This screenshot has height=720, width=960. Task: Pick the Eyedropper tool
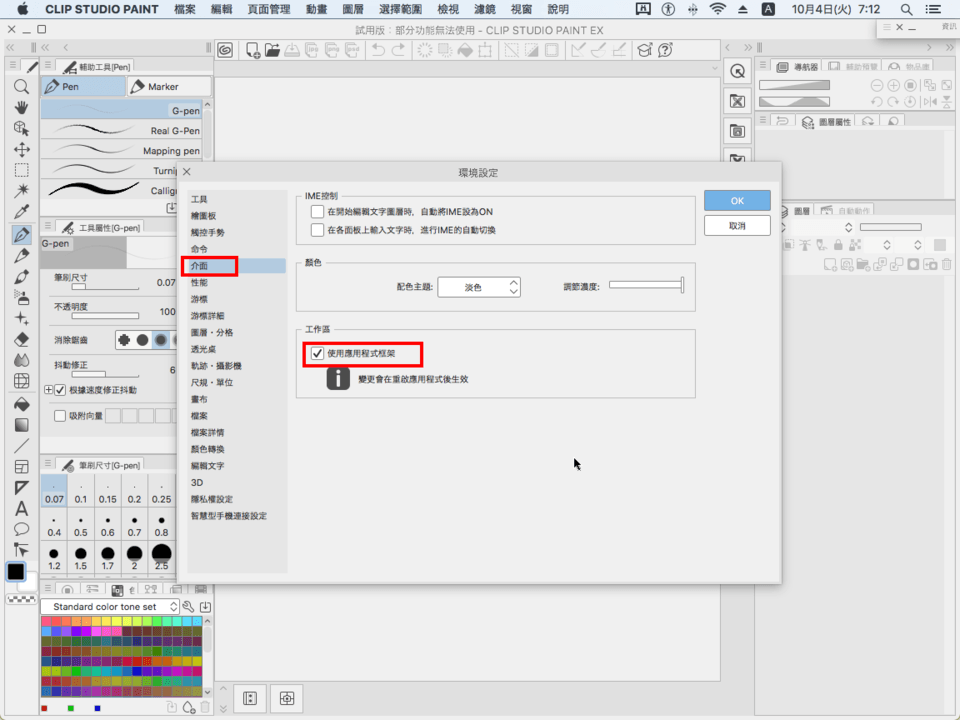(x=21, y=212)
